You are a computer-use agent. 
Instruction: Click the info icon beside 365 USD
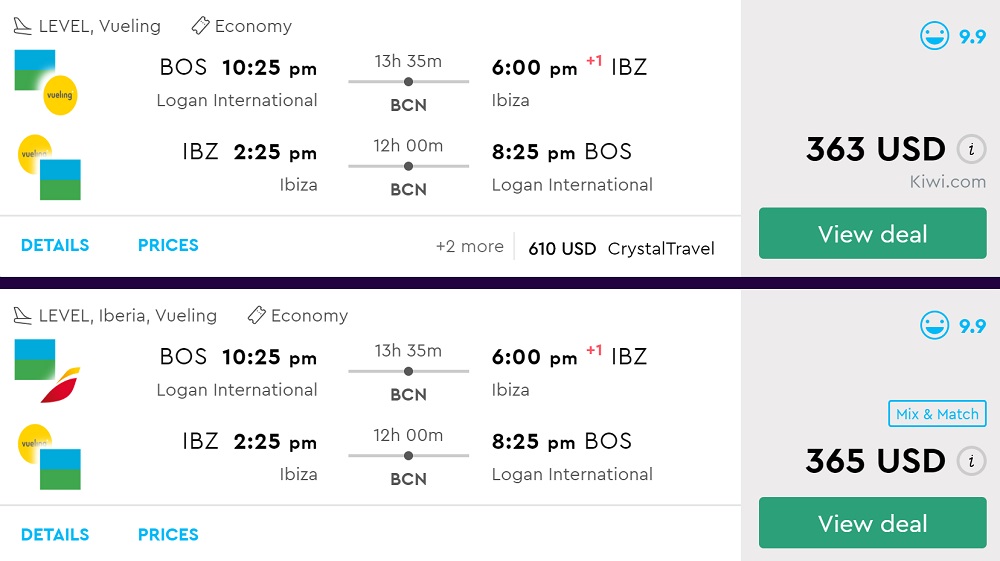point(969,461)
